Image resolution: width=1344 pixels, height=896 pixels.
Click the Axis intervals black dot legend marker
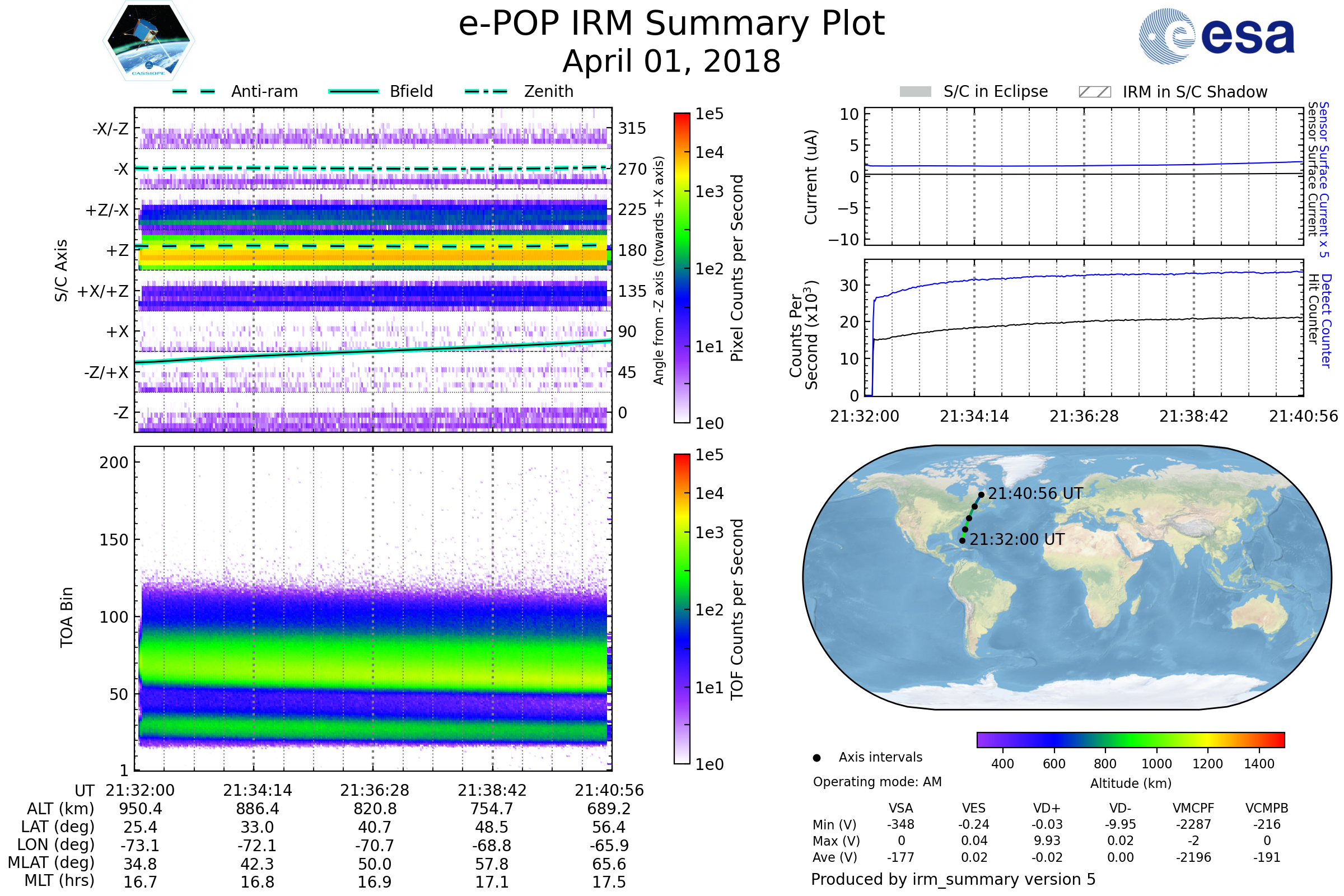click(x=816, y=758)
